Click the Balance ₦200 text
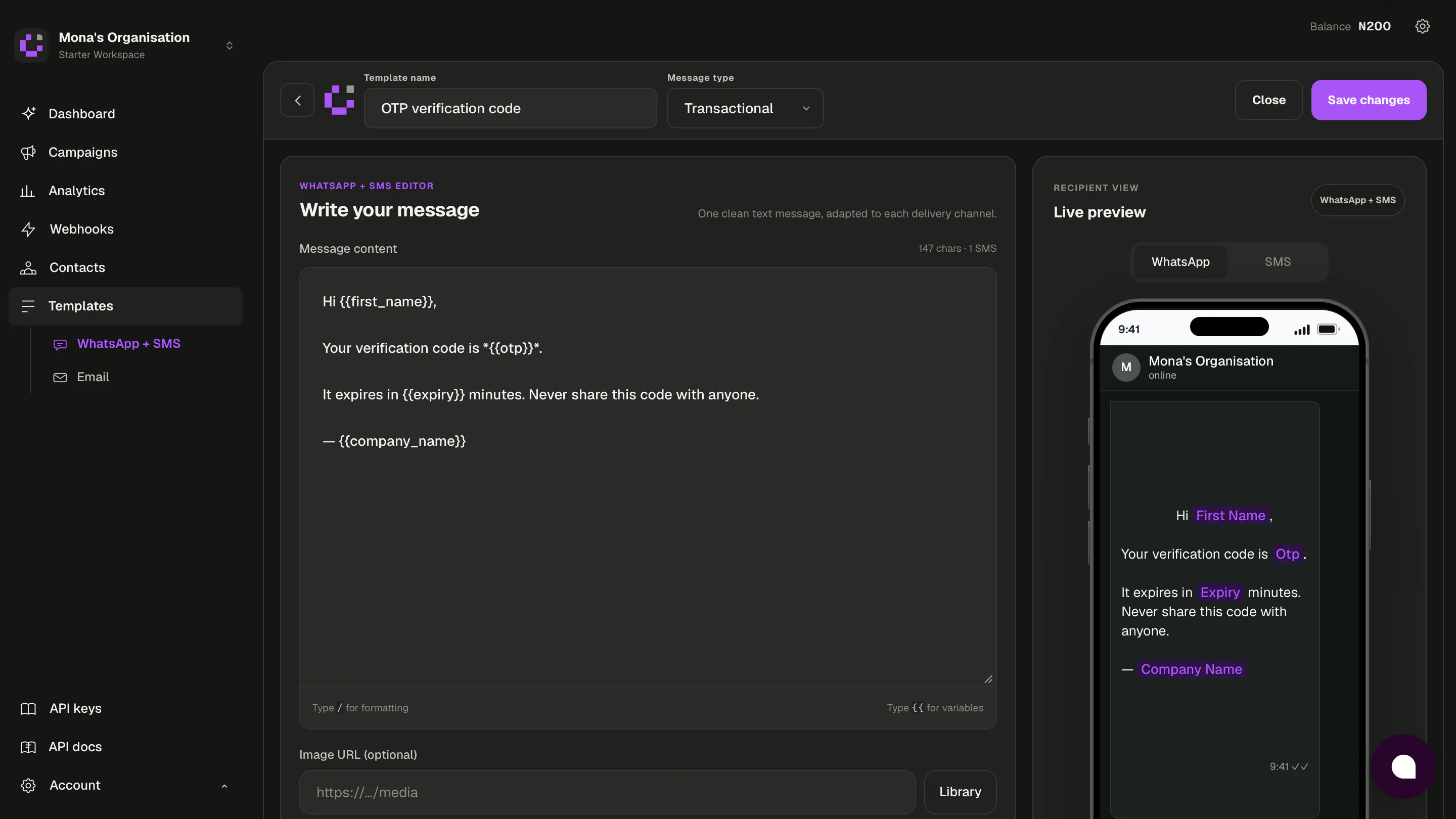The height and width of the screenshot is (819, 1456). pyautogui.click(x=1350, y=27)
